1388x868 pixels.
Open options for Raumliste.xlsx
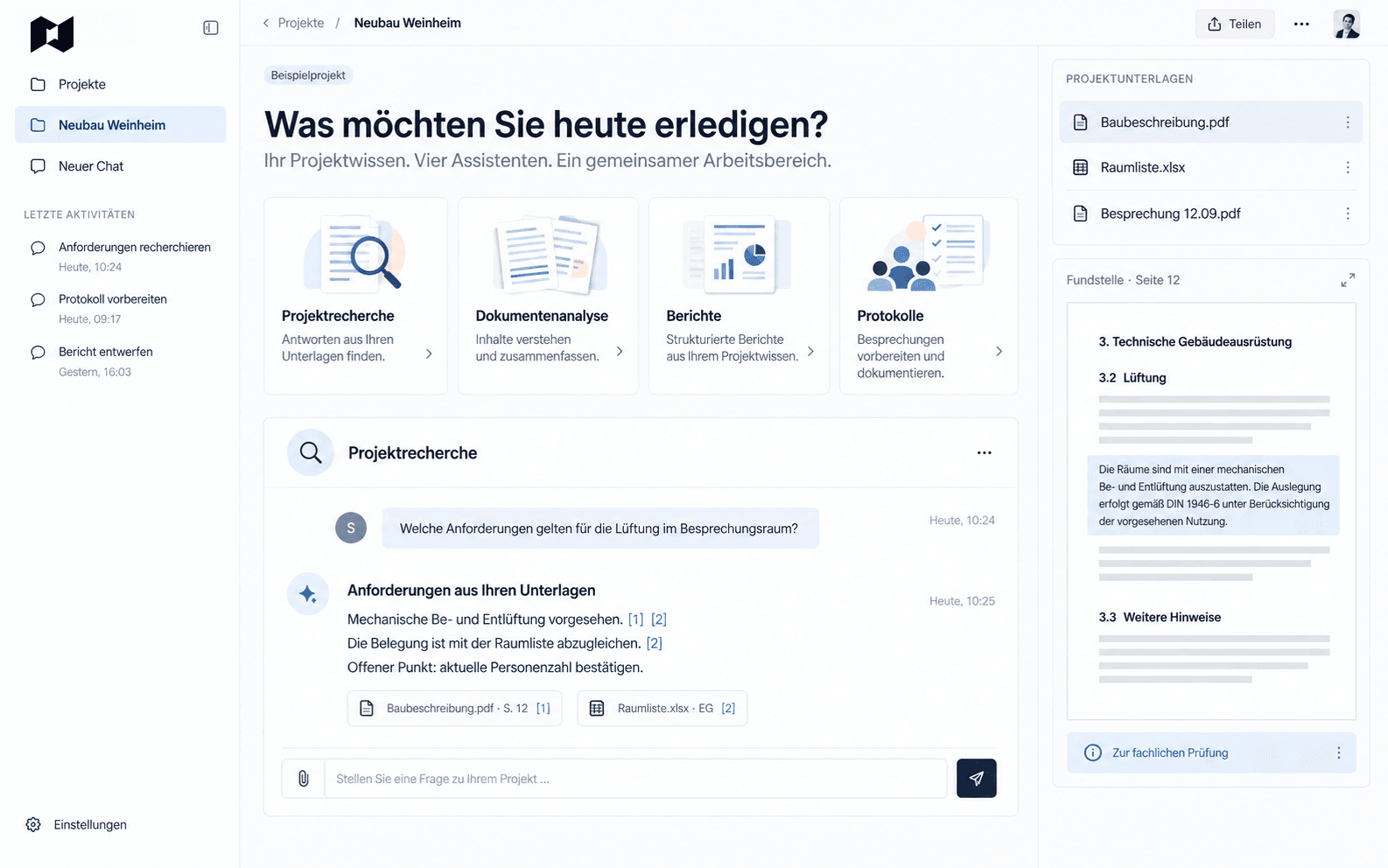coord(1348,167)
